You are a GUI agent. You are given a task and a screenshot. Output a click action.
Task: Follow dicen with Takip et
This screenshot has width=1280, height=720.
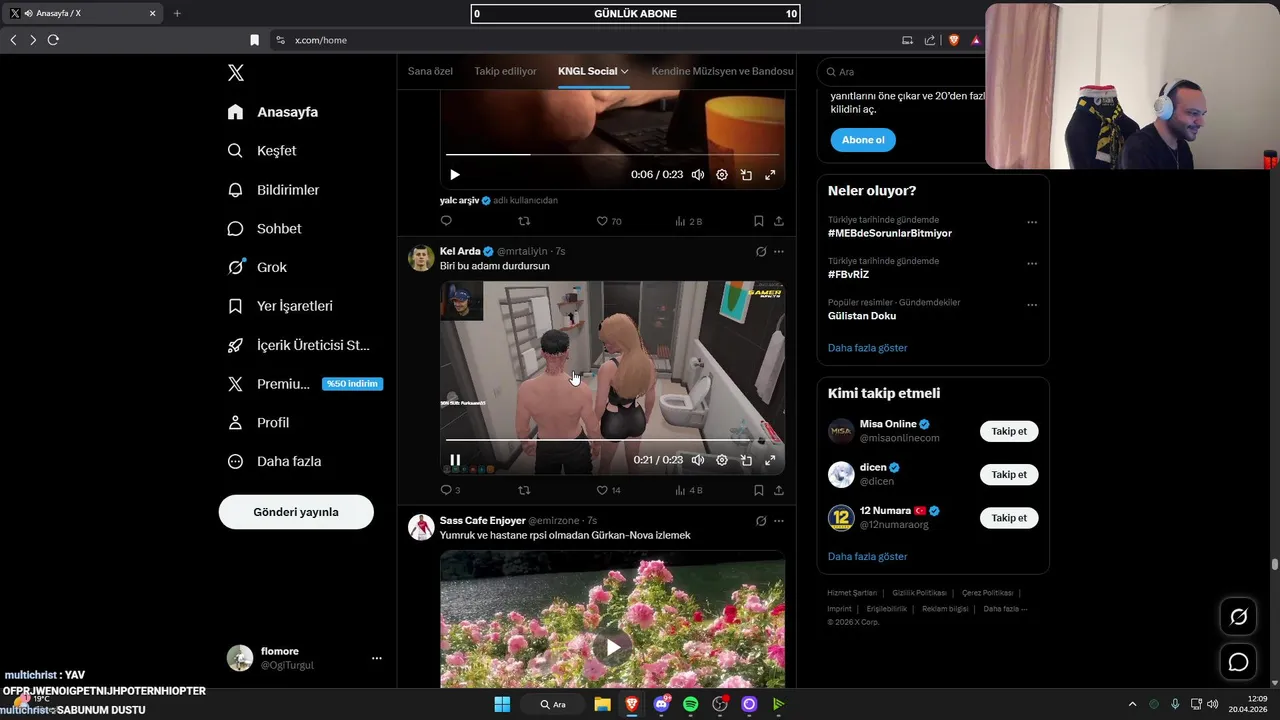[1009, 475]
